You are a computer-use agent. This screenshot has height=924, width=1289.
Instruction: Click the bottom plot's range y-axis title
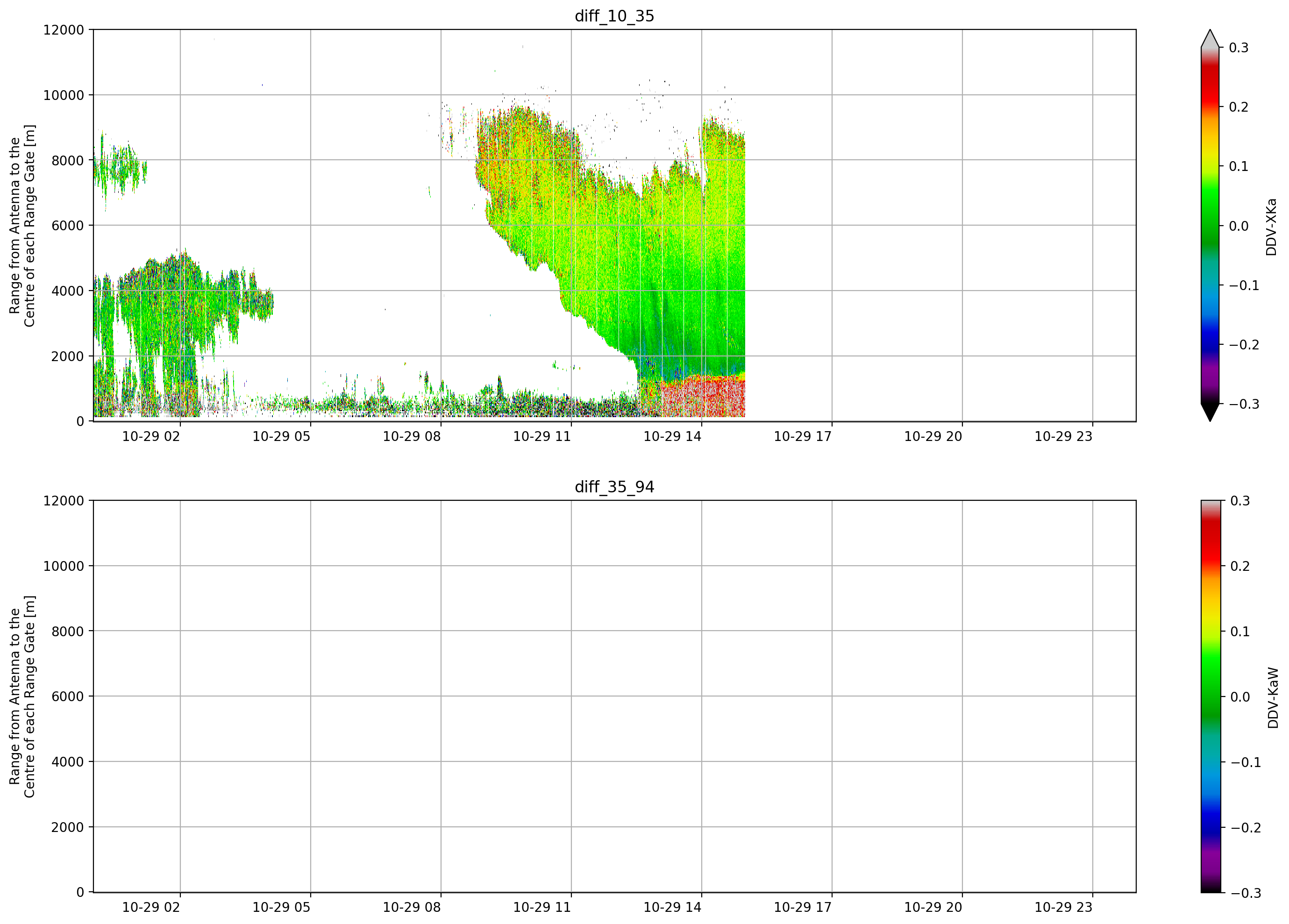[x=22, y=697]
